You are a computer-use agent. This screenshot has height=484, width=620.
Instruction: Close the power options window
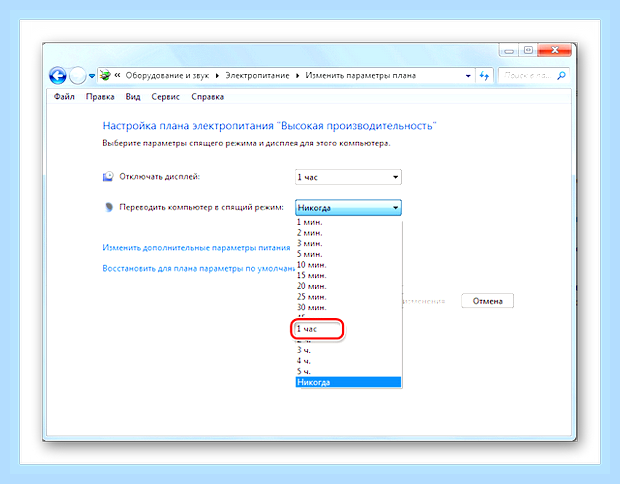[x=554, y=50]
